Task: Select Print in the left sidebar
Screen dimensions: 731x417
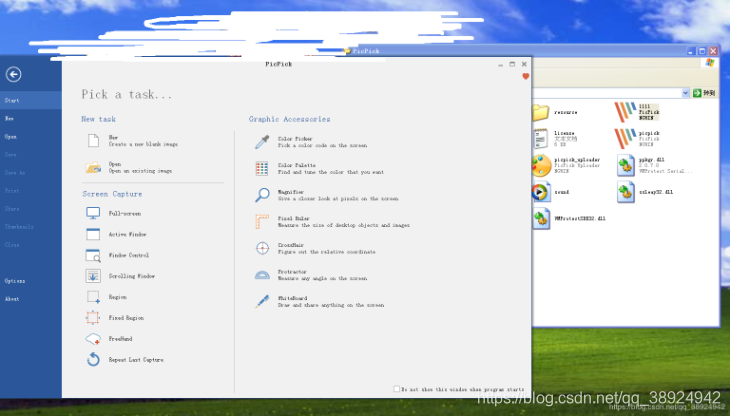Action: [x=31, y=191]
